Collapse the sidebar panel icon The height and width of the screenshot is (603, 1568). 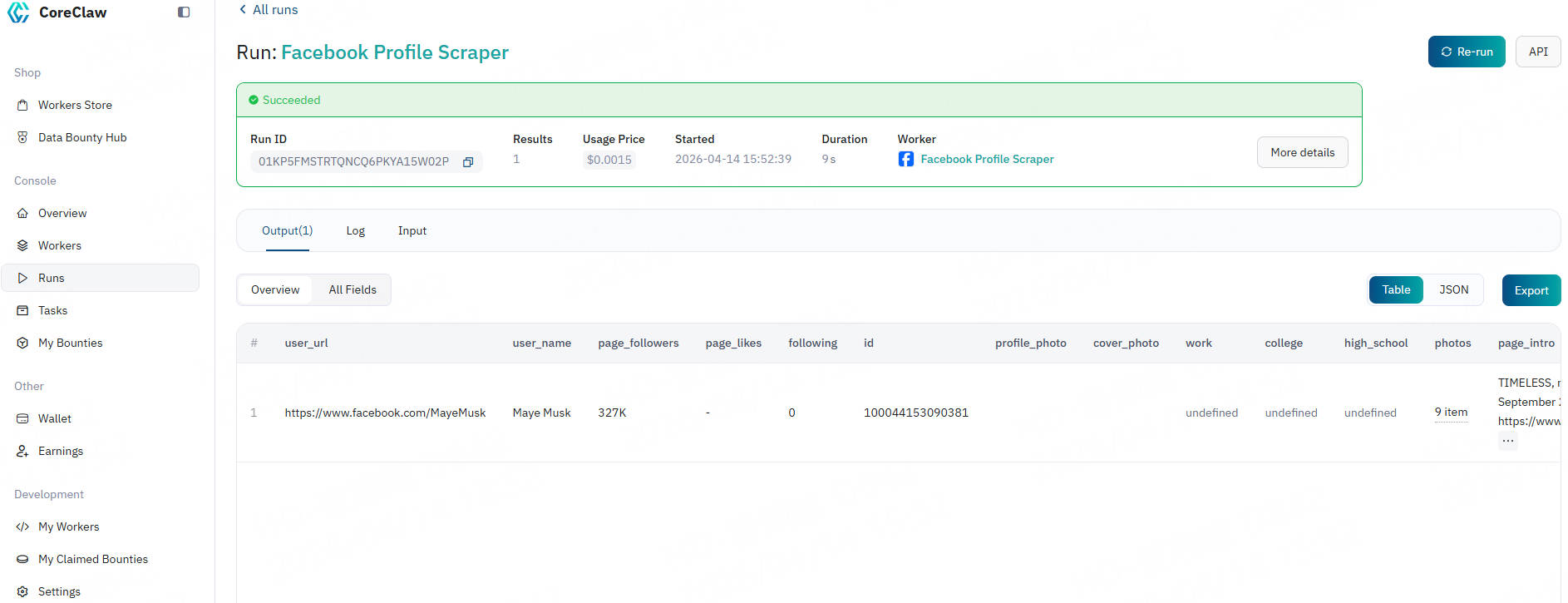click(184, 12)
